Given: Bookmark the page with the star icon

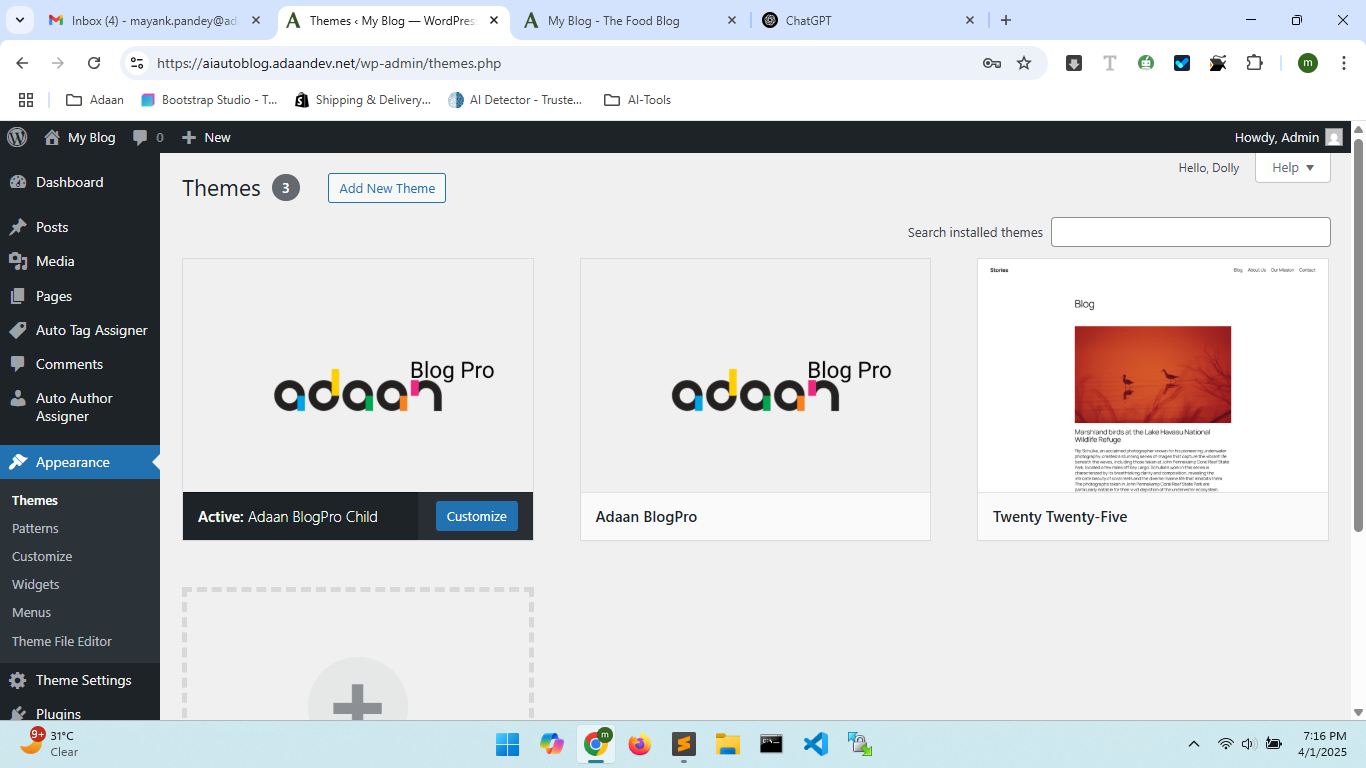Looking at the screenshot, I should click(x=1024, y=62).
